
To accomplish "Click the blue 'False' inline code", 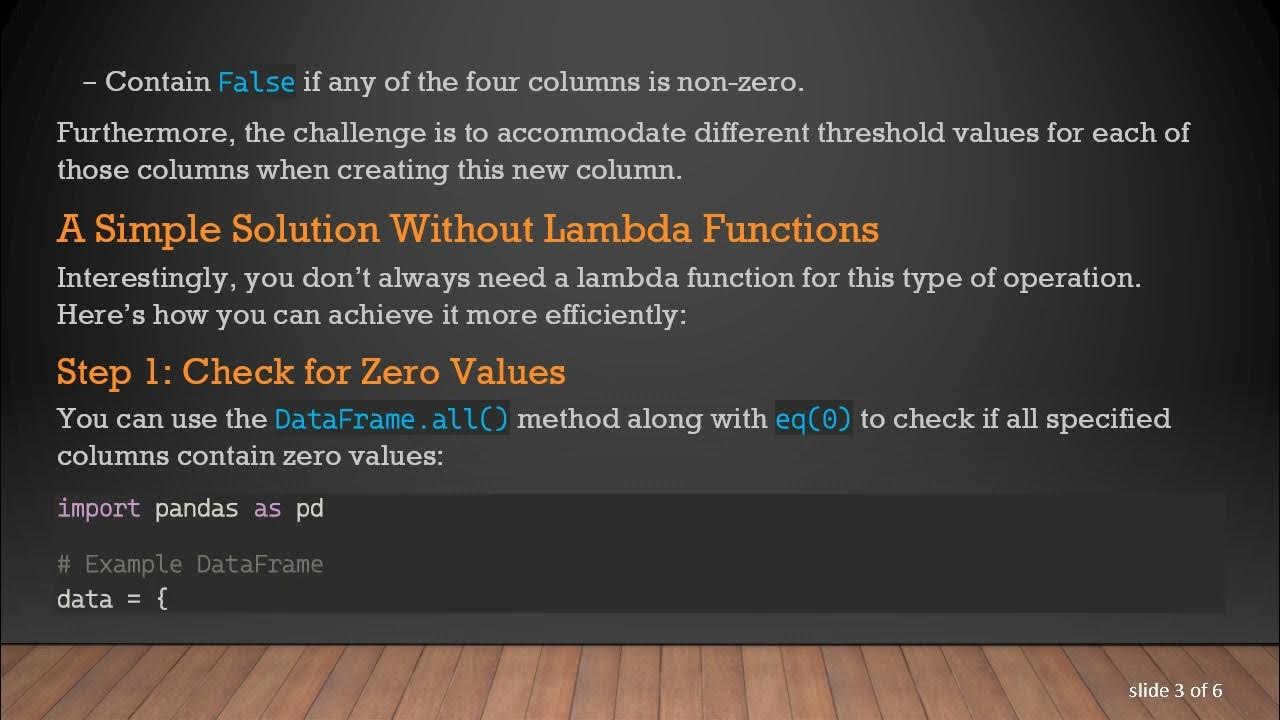I will (x=256, y=82).
